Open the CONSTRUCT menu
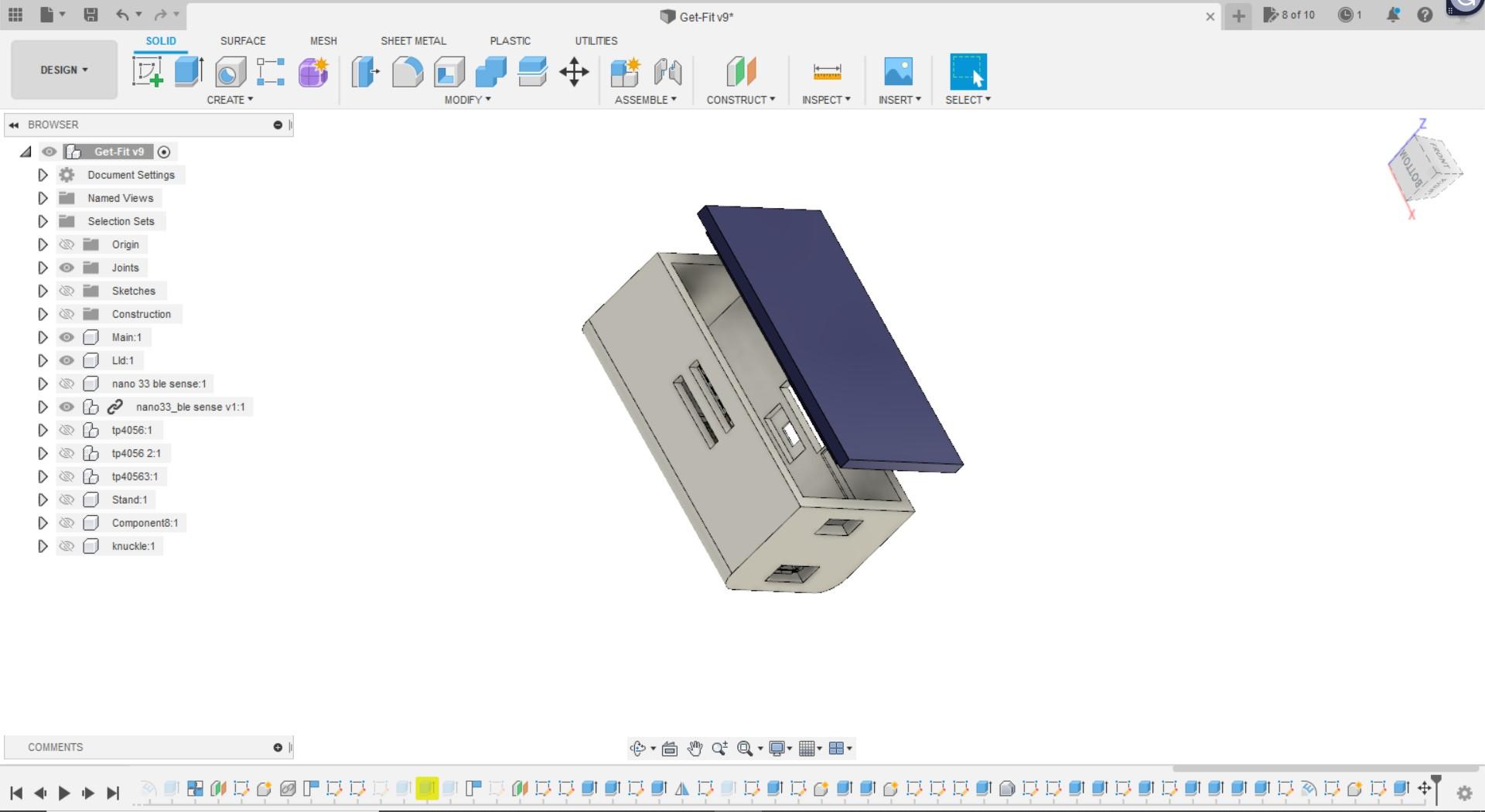 pos(740,100)
